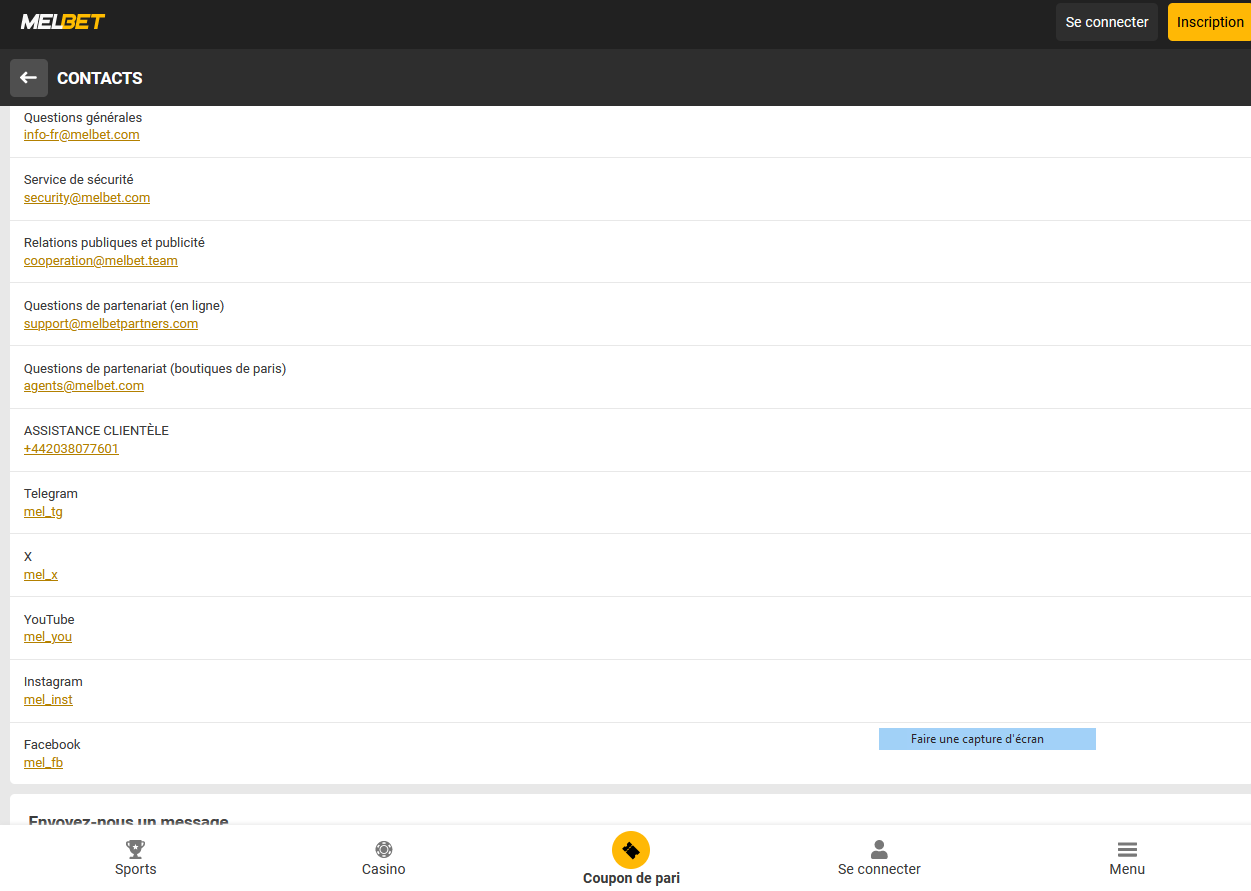Screen dimensions: 1251x891
Task: Click the Questions générales label
Action: [83, 118]
